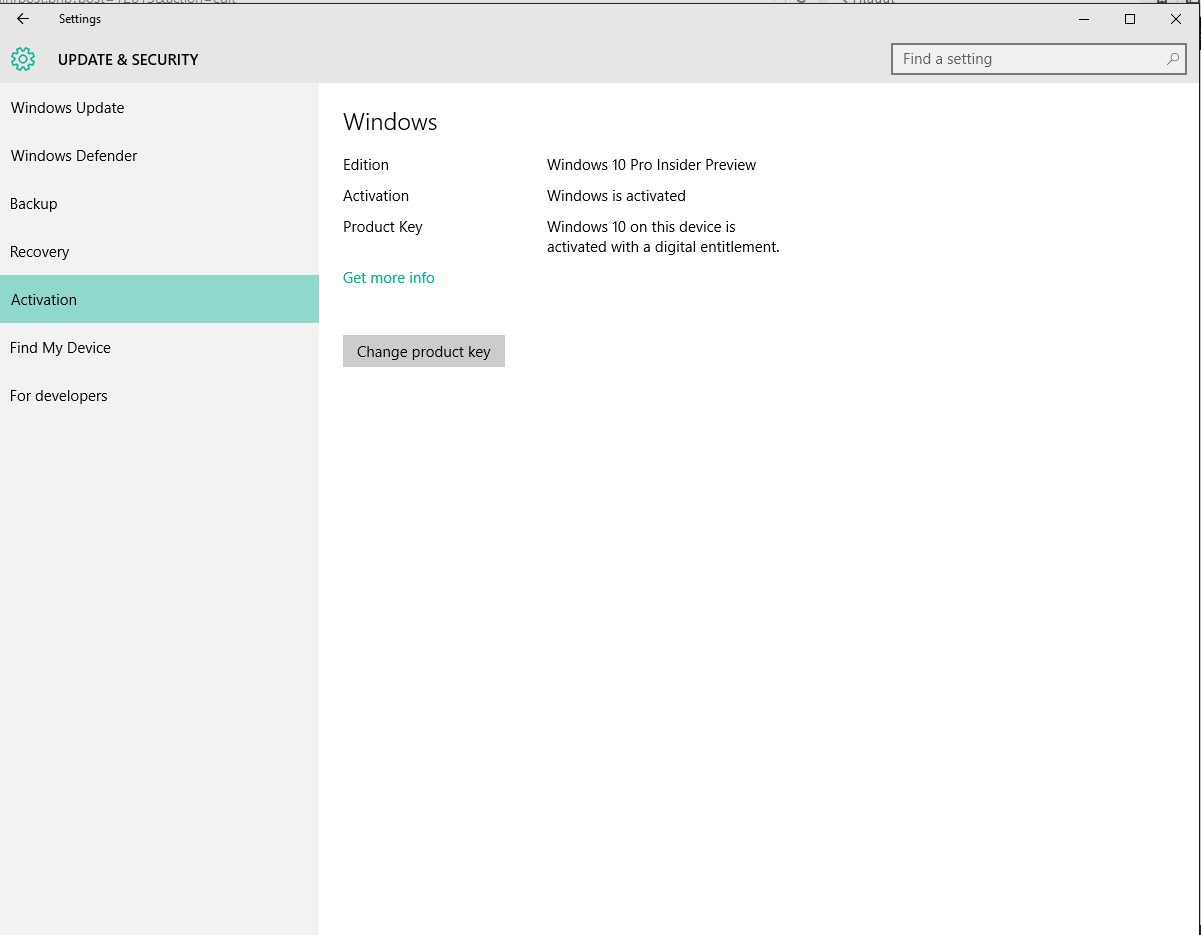The width and height of the screenshot is (1201, 935).
Task: Click the Windows heading
Action: 390,122
